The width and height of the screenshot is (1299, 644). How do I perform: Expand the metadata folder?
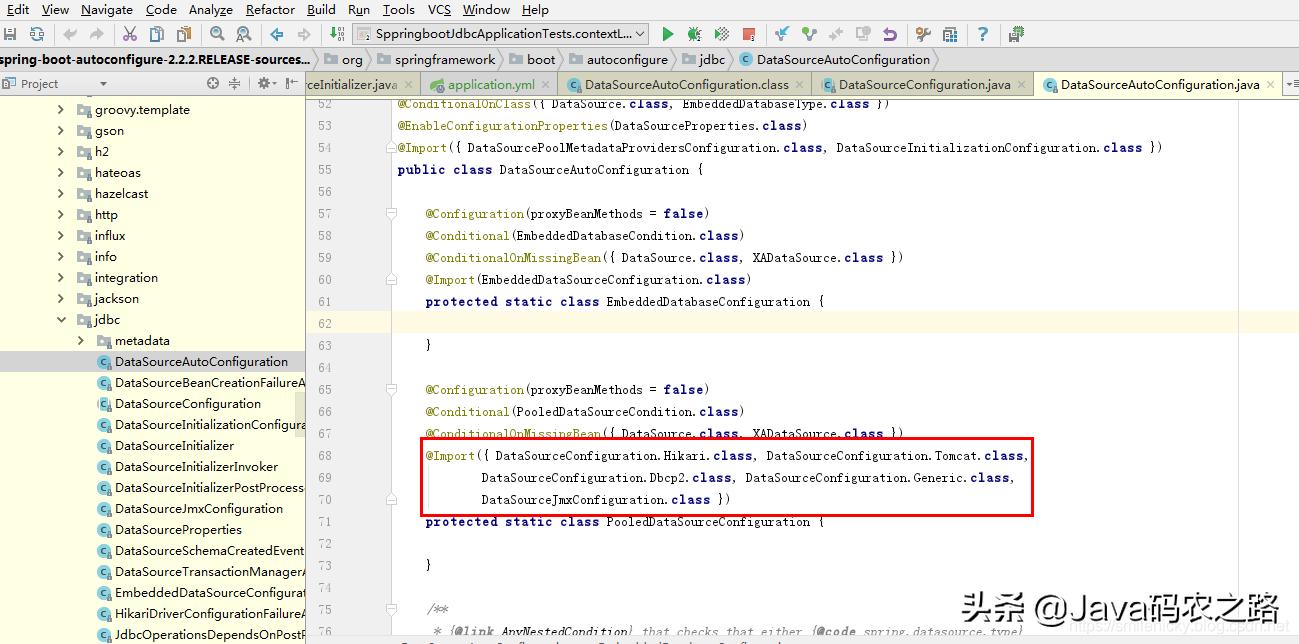coord(82,340)
